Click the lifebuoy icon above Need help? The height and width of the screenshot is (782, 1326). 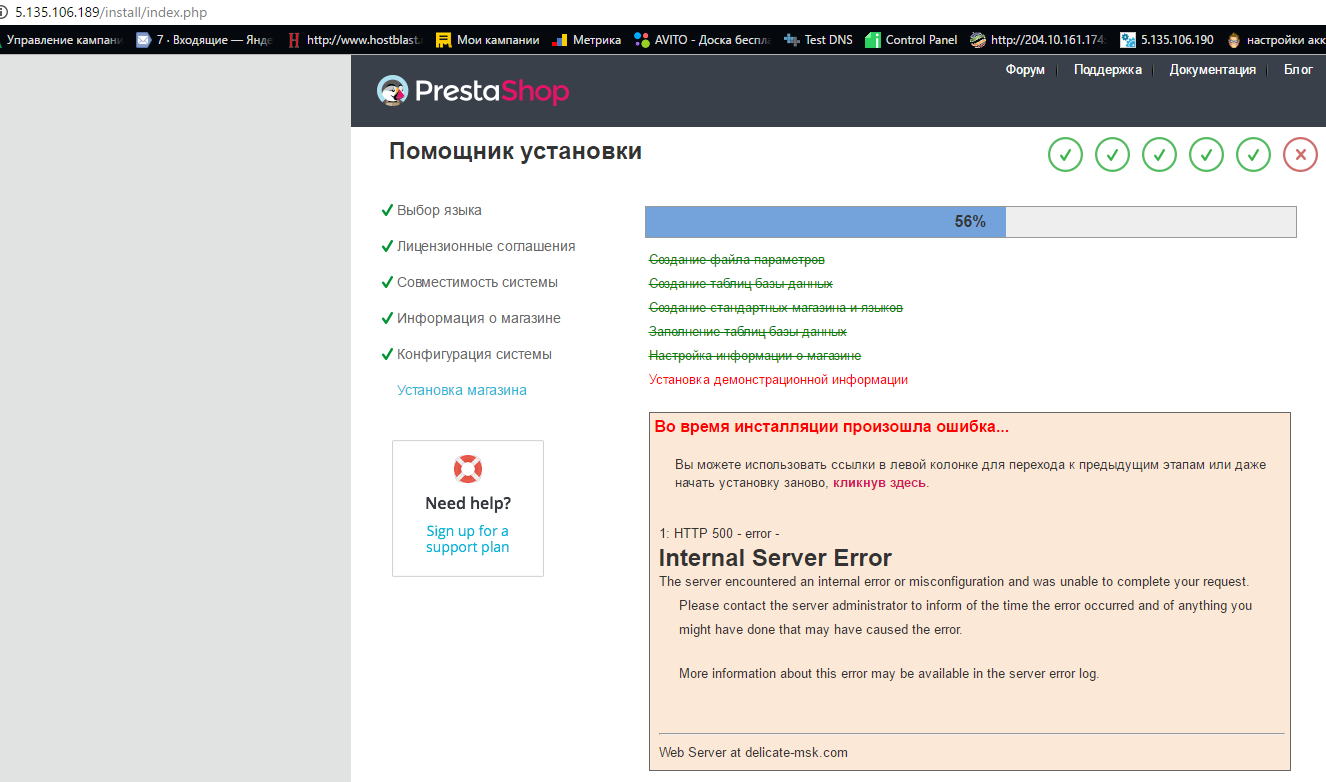468,468
